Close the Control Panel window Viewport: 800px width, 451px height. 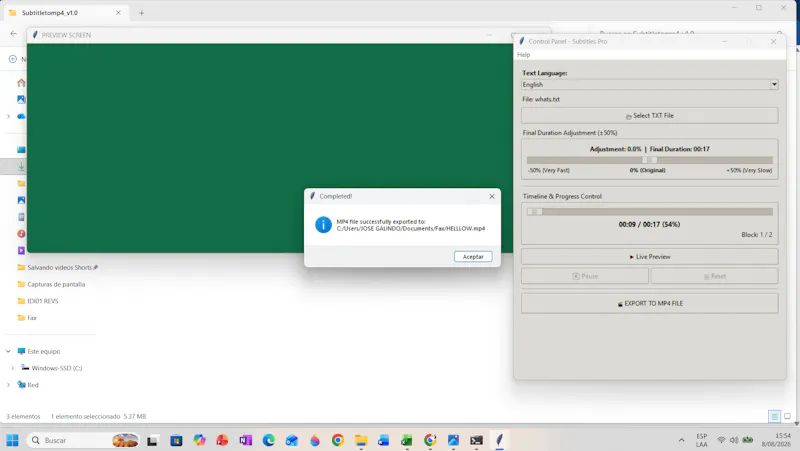click(x=773, y=41)
